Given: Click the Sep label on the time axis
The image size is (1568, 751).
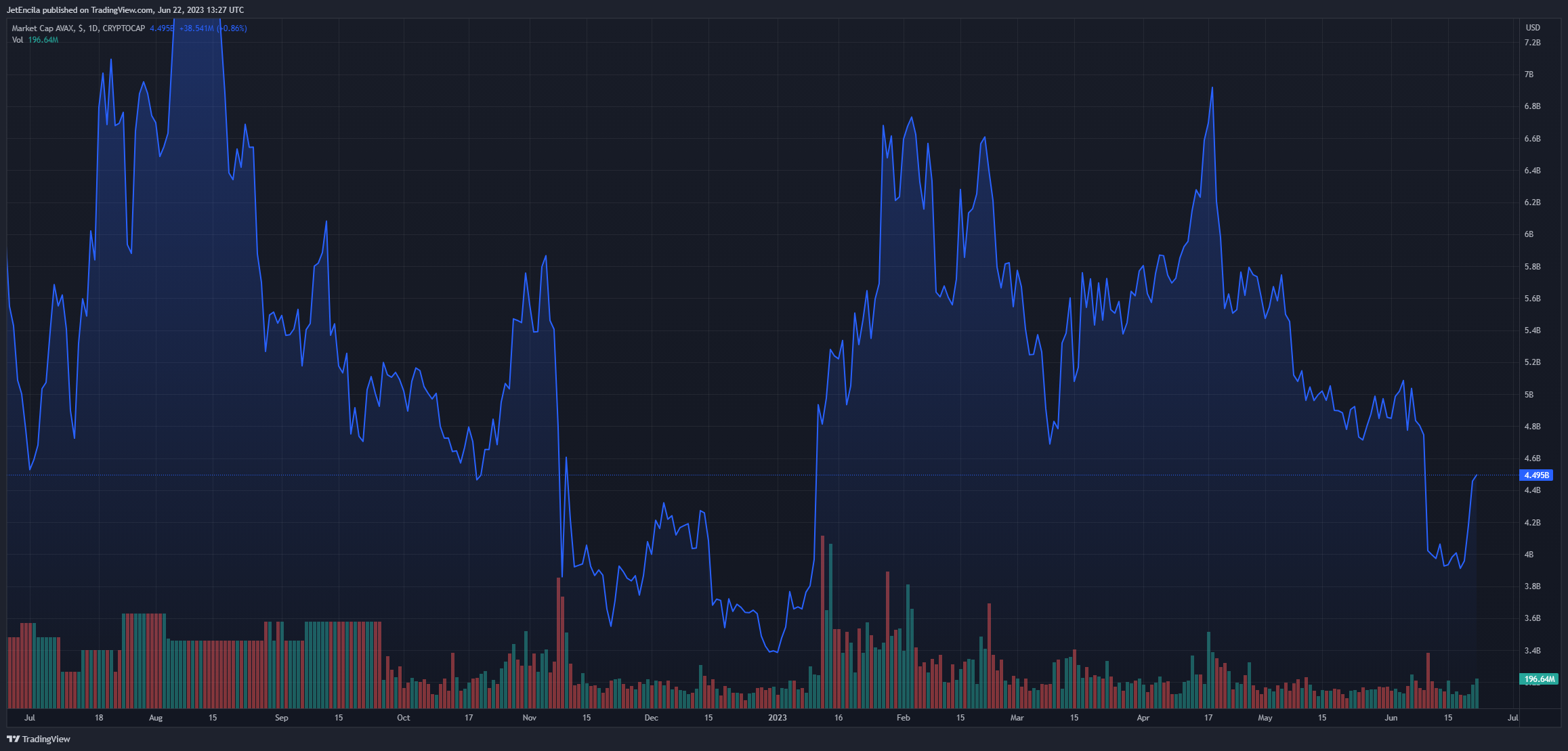Looking at the screenshot, I should 282,718.
